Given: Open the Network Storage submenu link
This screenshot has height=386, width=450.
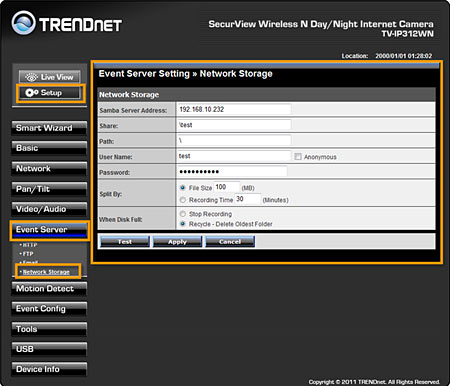Looking at the screenshot, I should point(46,272).
